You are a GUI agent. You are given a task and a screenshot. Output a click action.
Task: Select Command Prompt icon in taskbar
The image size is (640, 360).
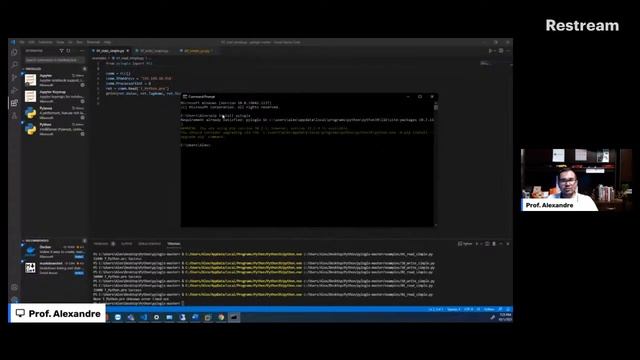pyautogui.click(x=234, y=317)
